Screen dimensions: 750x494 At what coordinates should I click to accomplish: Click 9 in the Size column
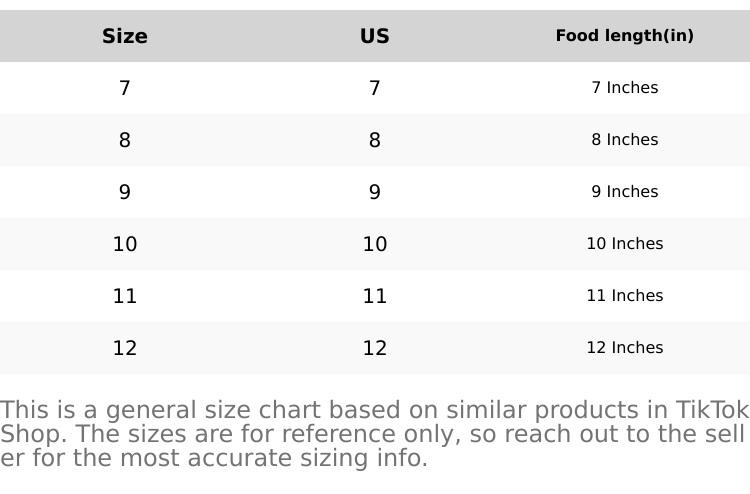click(125, 192)
